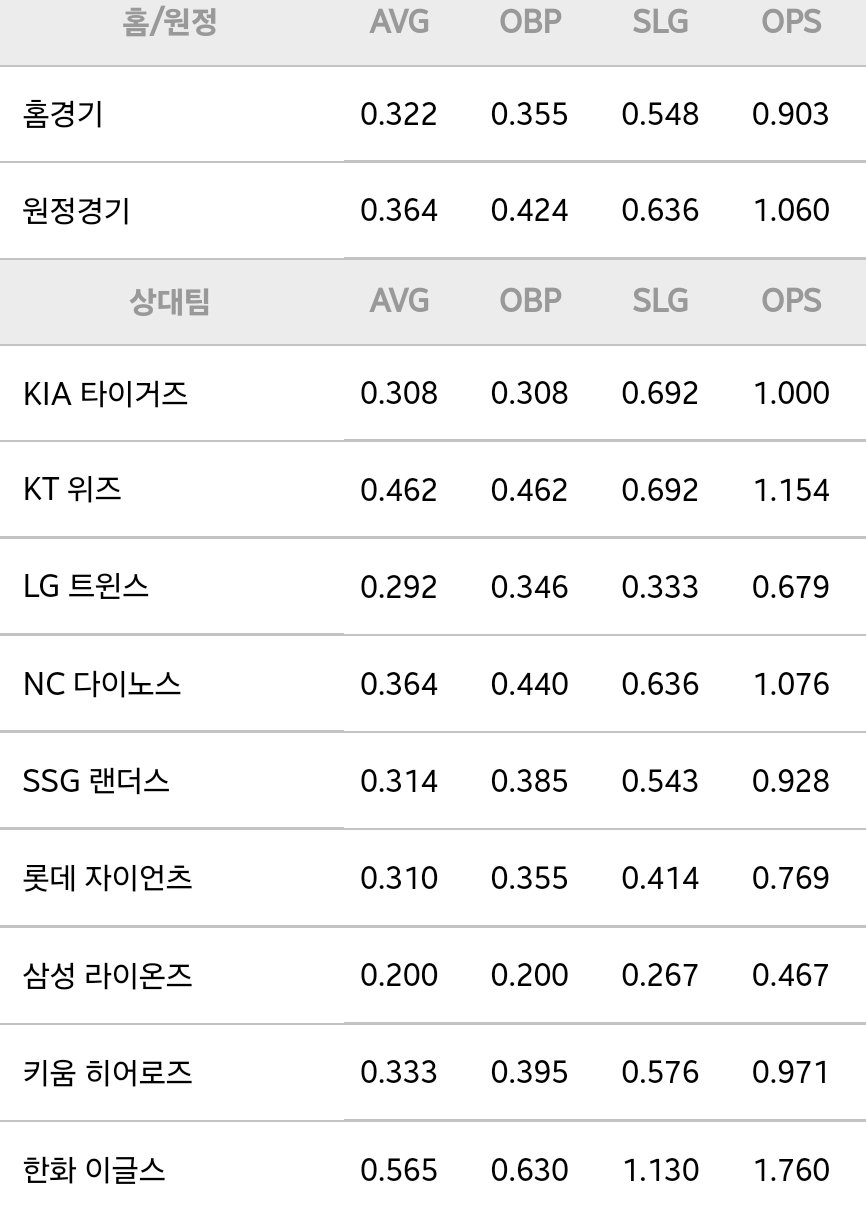The image size is (866, 1213).
Task: Click AVG header in 상대팀 section
Action: [x=399, y=301]
